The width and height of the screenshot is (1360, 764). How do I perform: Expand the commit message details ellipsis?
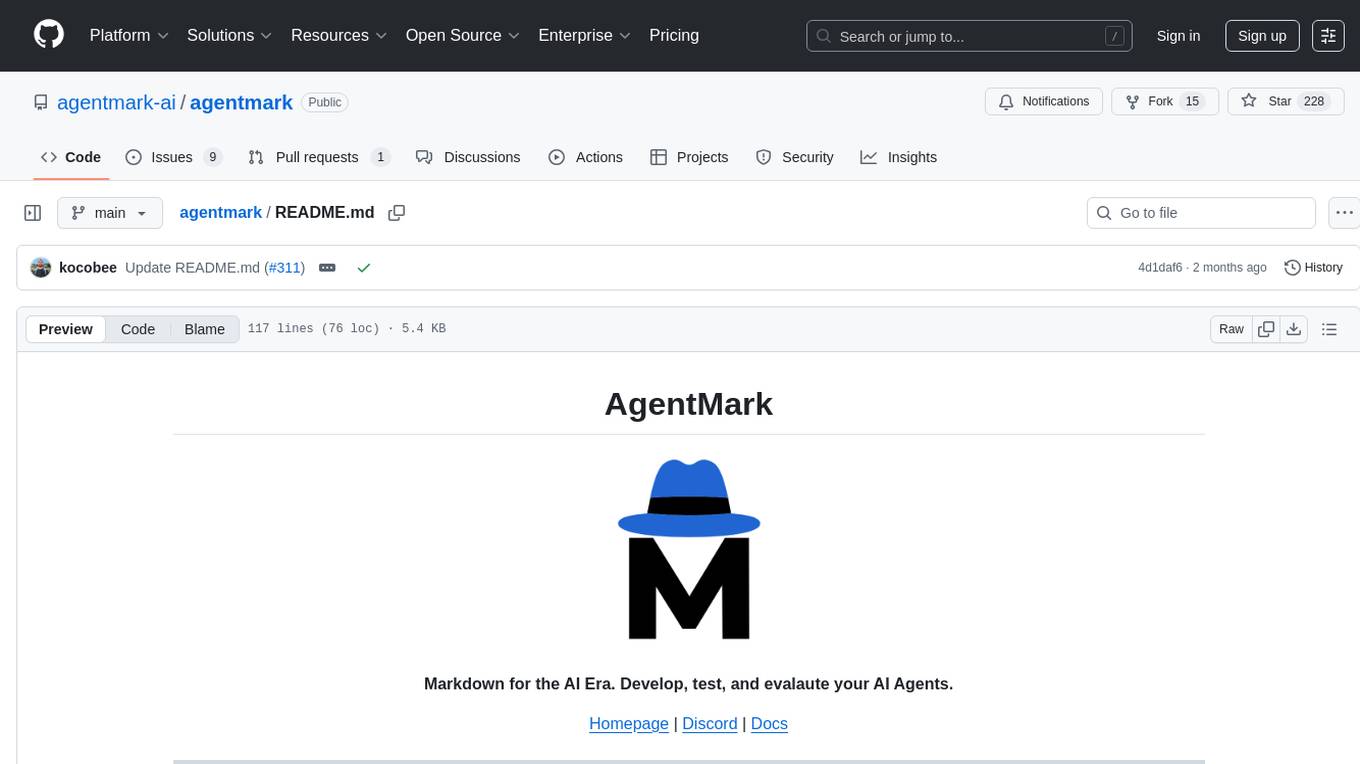pos(327,267)
